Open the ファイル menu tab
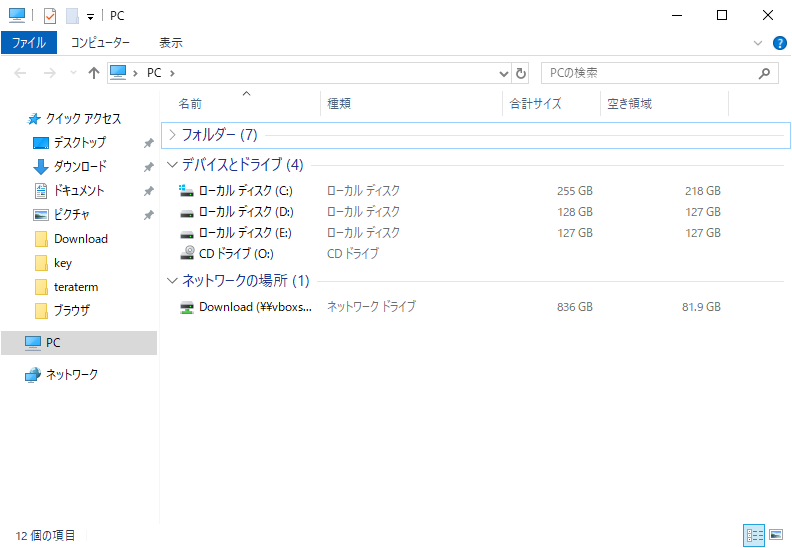This screenshot has width=792, height=548. click(x=29, y=43)
